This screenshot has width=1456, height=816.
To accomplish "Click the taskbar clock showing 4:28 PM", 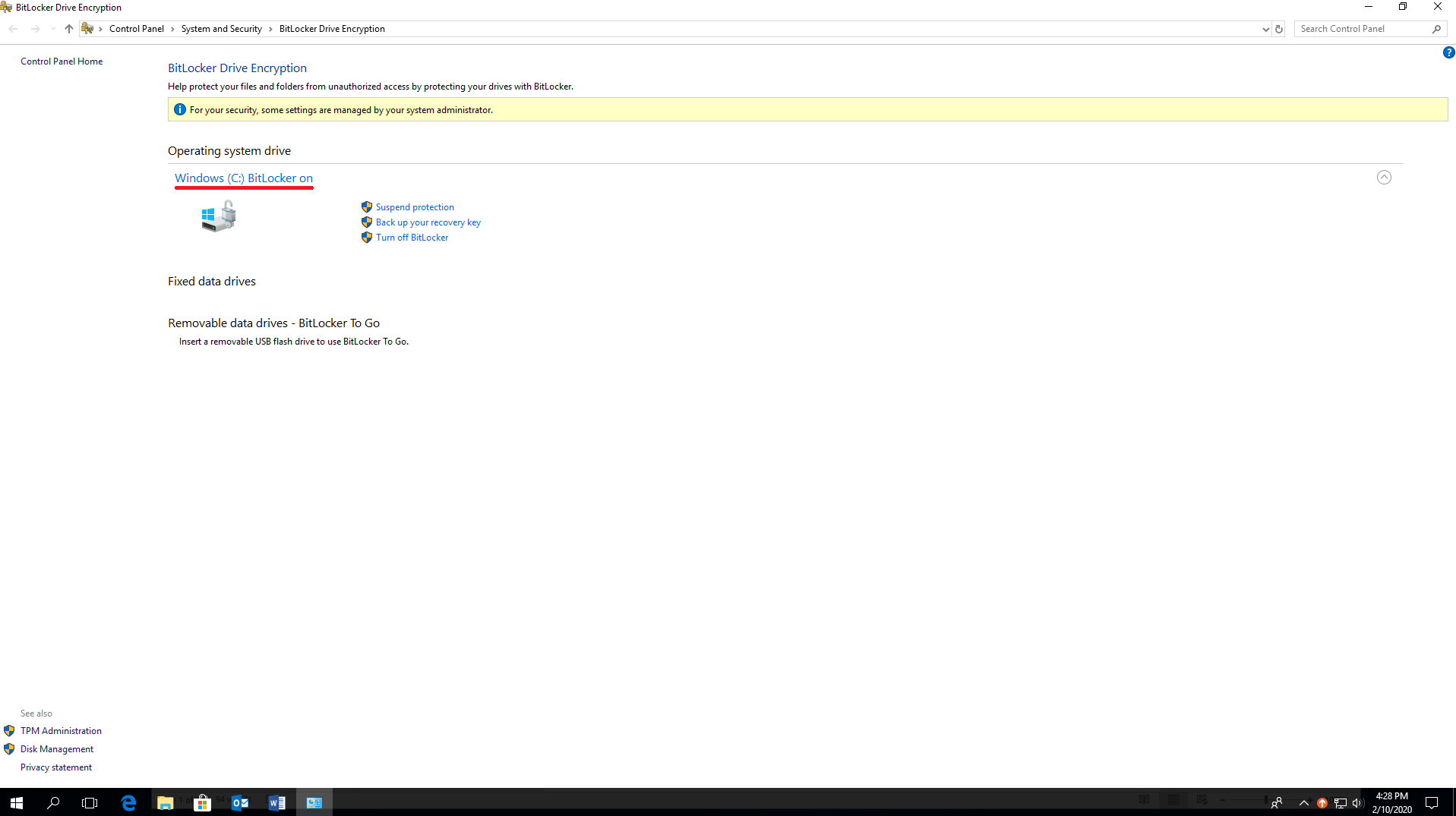I will 1391,802.
